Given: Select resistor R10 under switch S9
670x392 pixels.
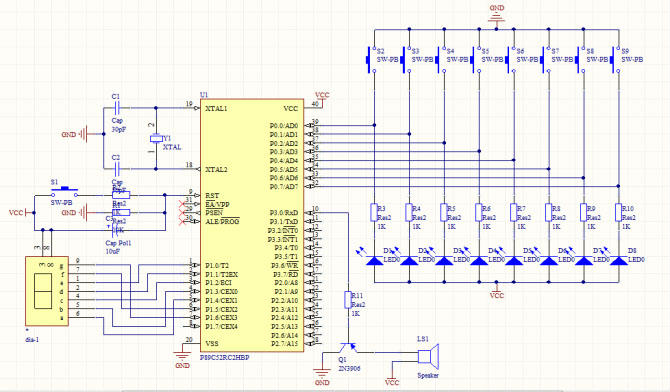Looking at the screenshot, I should click(618, 212).
